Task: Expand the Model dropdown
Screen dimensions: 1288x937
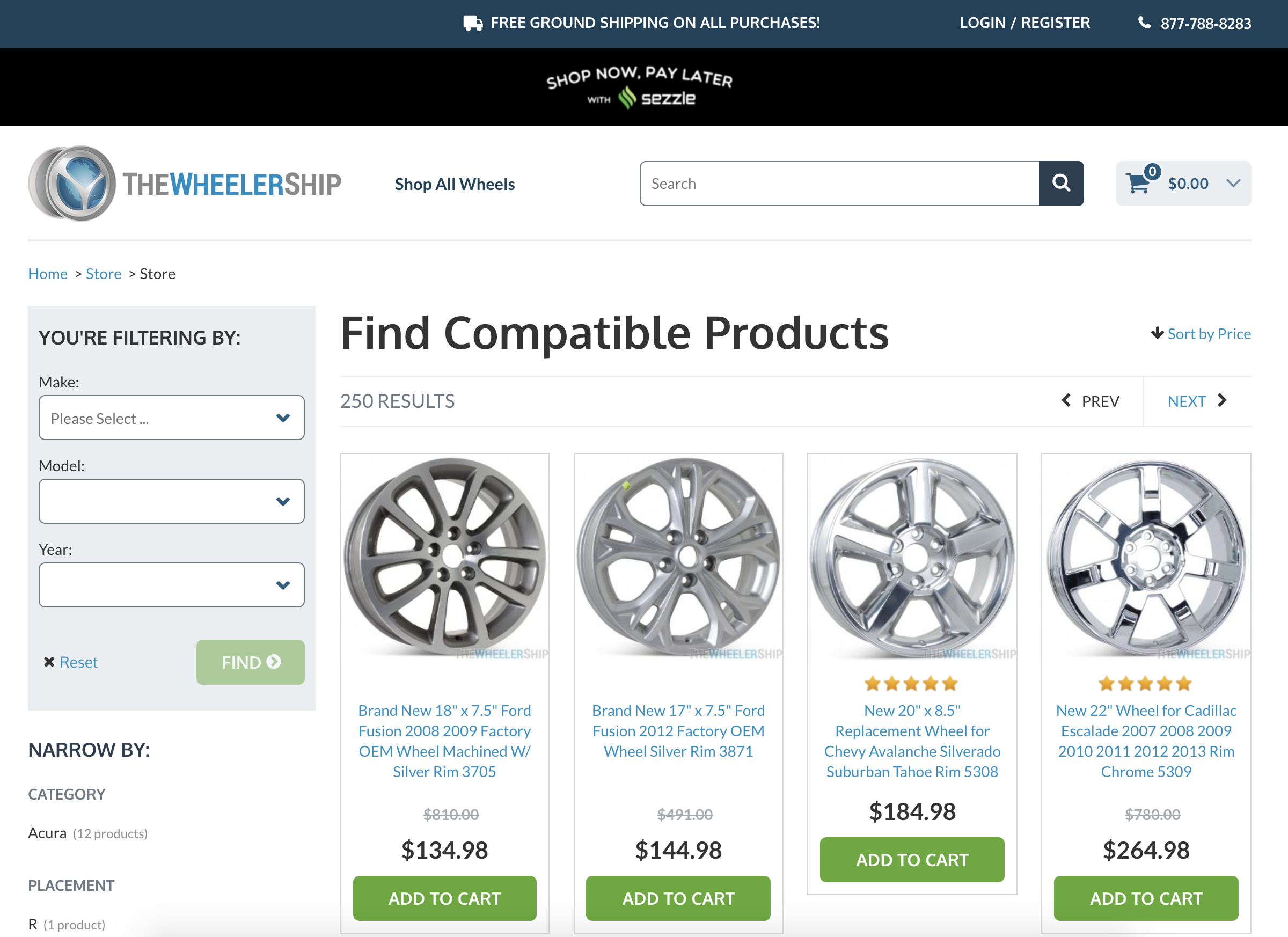Action: (171, 501)
